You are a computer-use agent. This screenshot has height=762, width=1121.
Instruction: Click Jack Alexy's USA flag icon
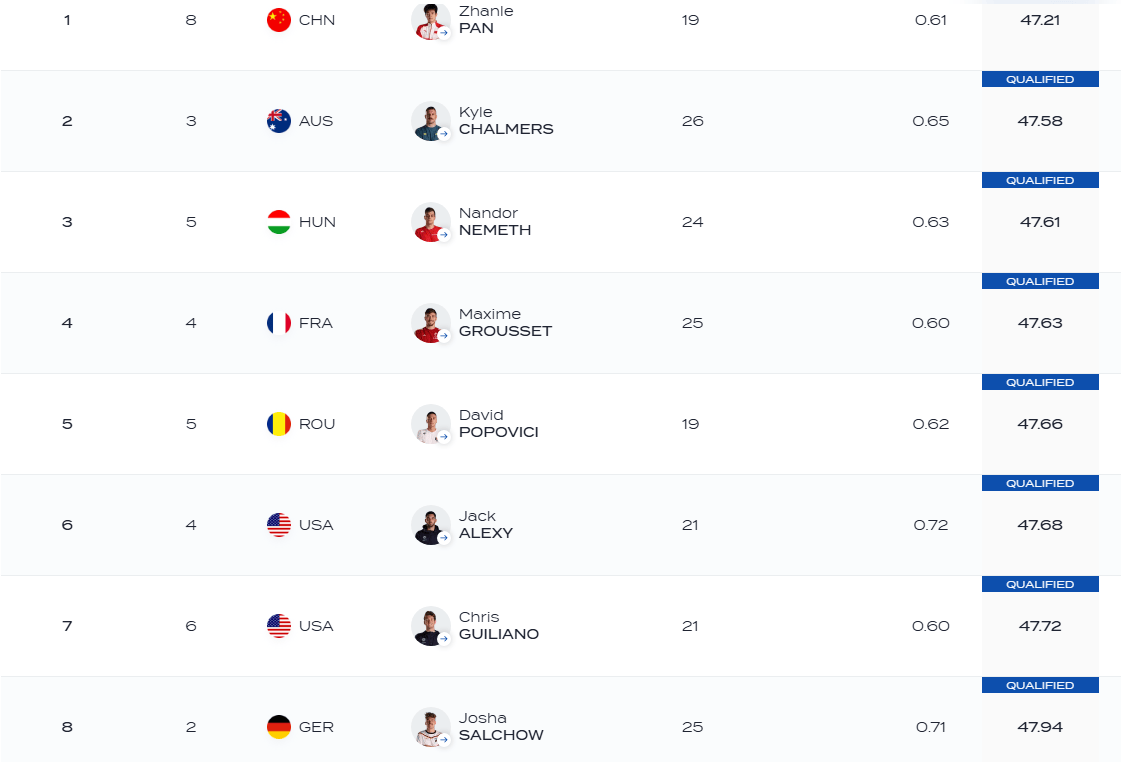click(x=279, y=525)
